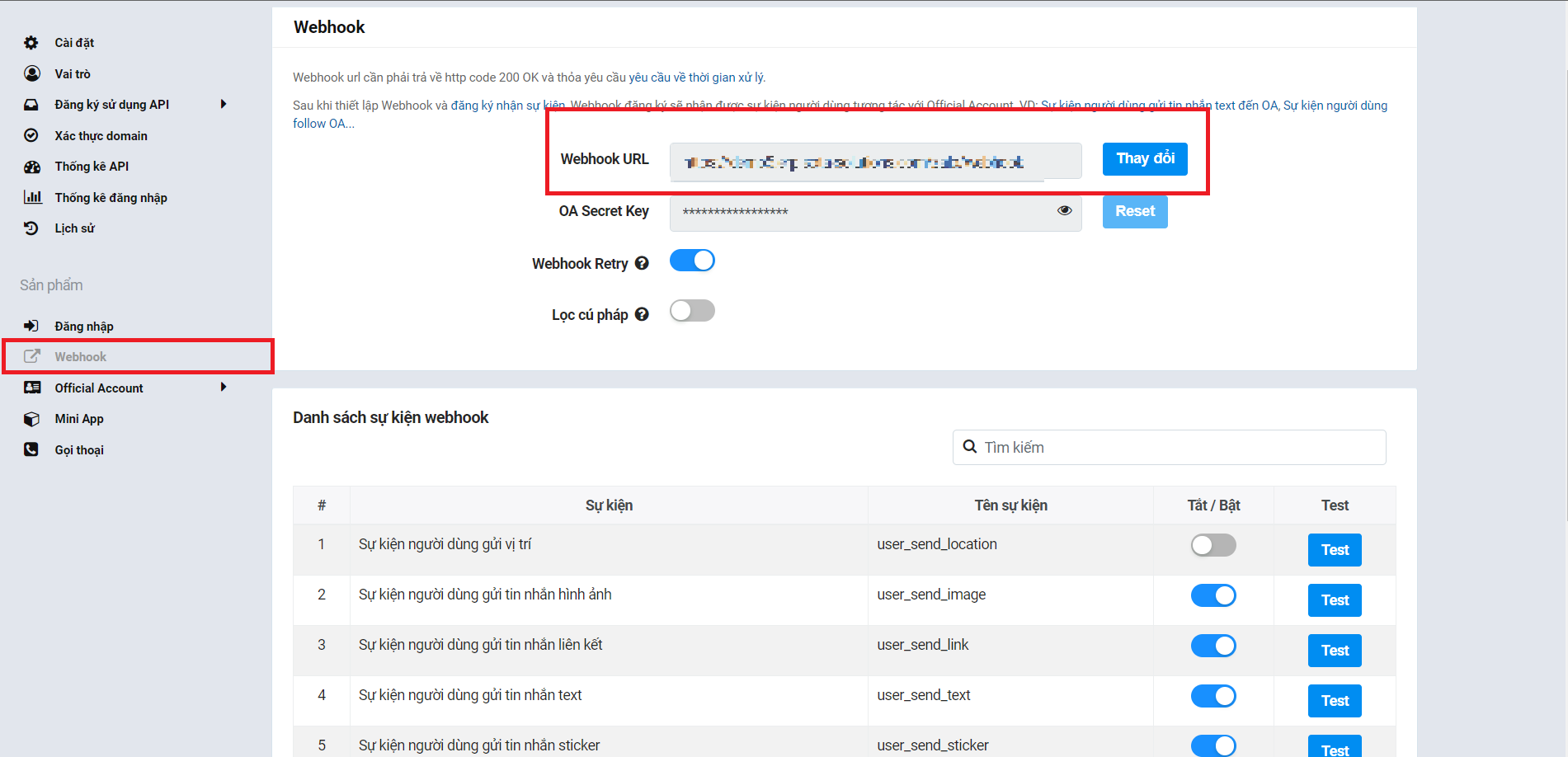1568x757 pixels.
Task: Open the Đăng nhập sidebar item
Action: (83, 326)
